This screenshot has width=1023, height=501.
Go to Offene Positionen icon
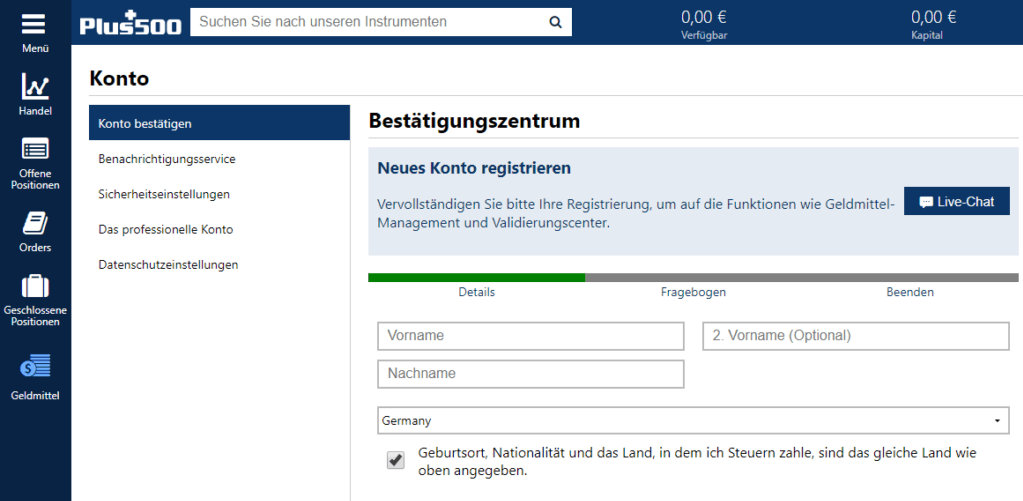coord(35,149)
